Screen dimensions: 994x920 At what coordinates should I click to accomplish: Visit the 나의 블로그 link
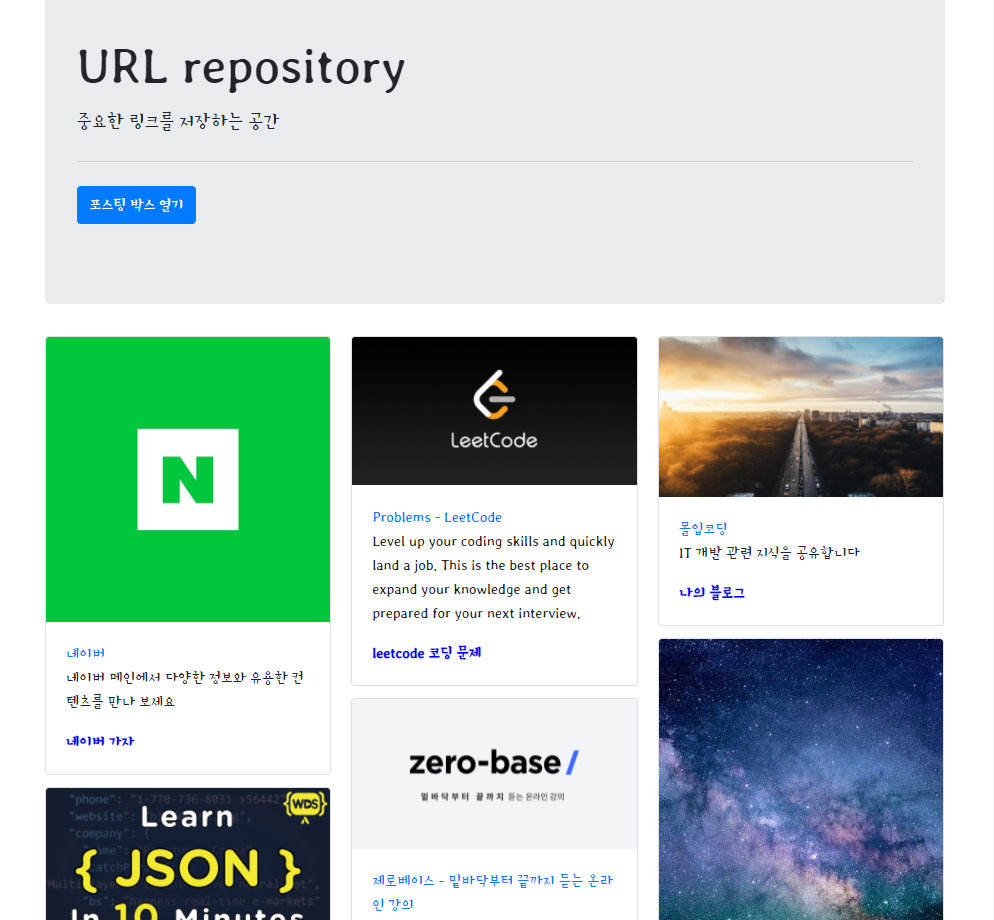(x=711, y=592)
